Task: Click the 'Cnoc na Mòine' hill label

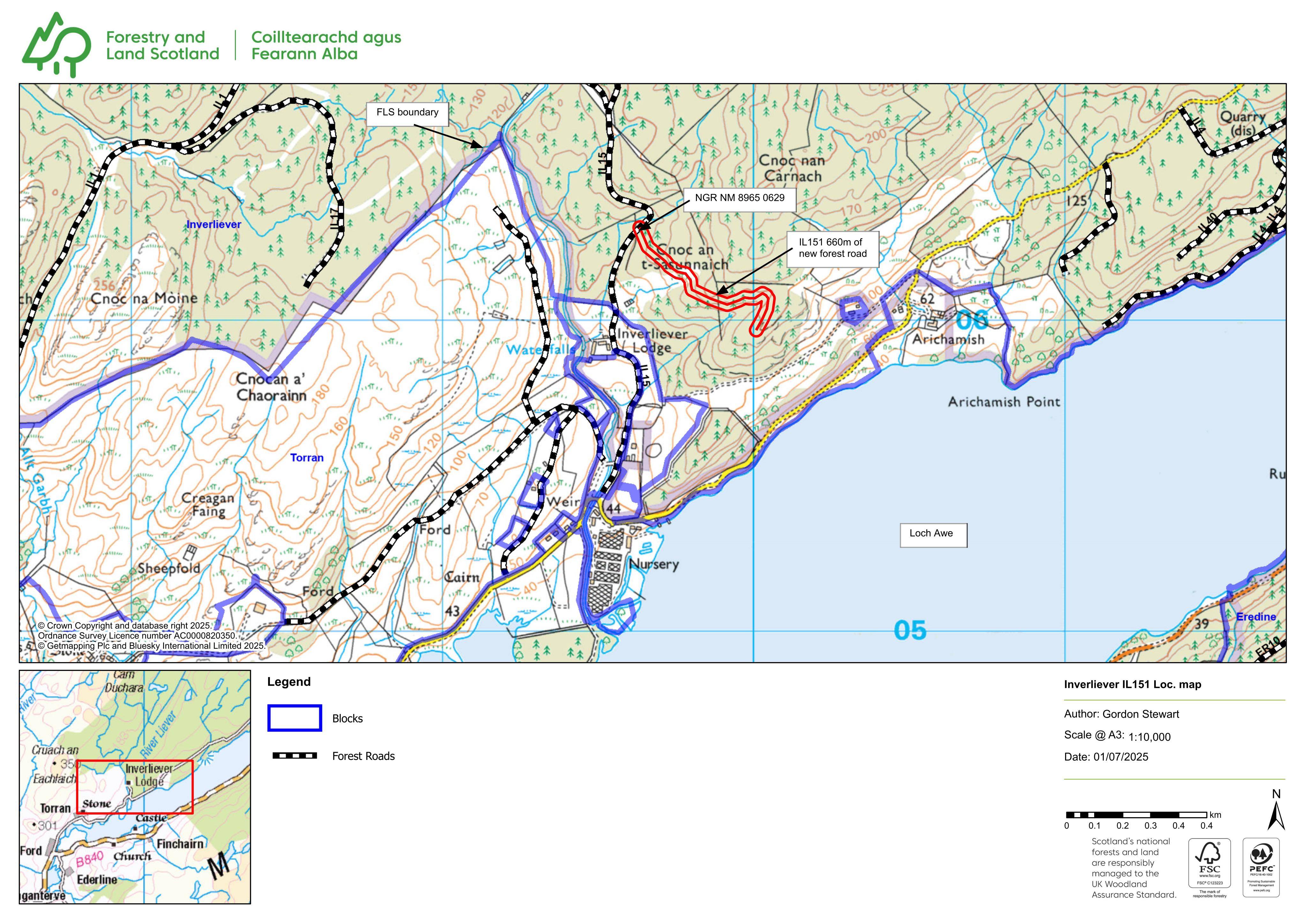Action: (x=144, y=298)
